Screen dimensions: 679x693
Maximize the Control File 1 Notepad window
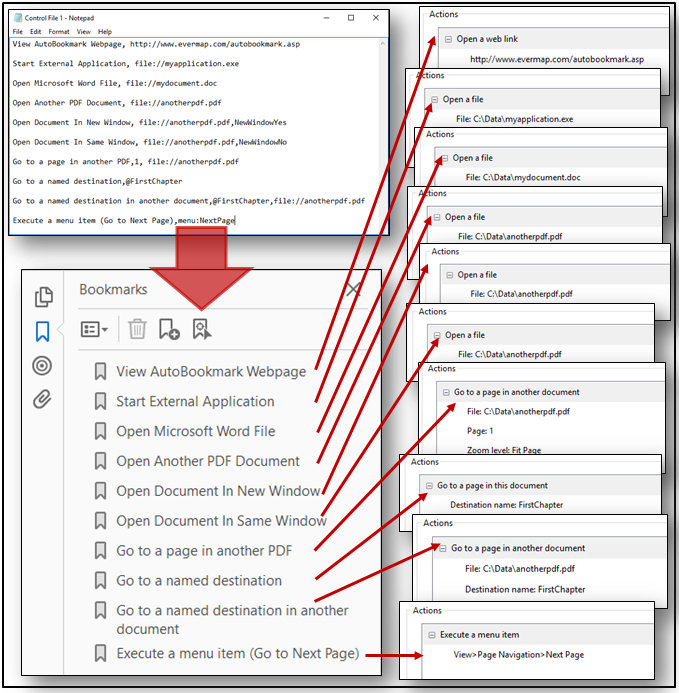[x=351, y=18]
